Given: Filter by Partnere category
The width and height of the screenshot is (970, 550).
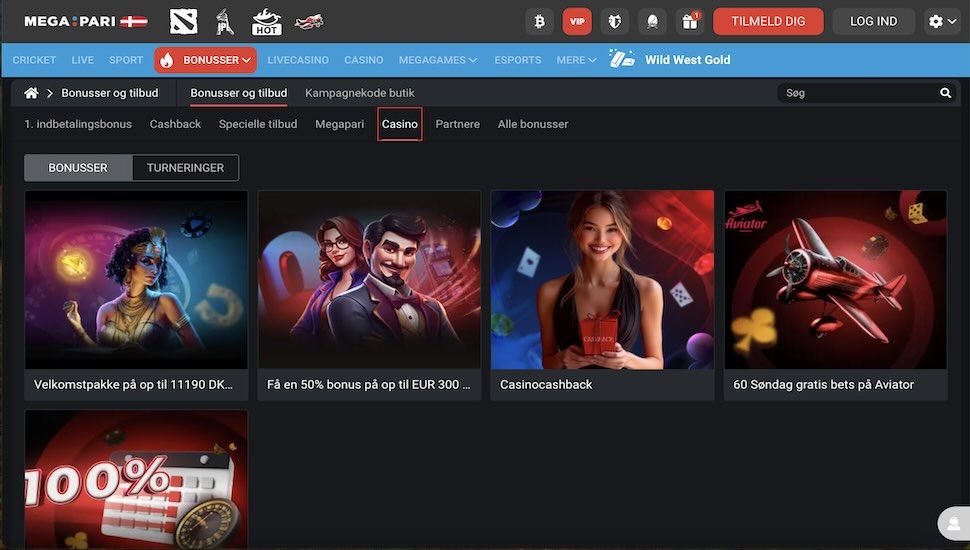Looking at the screenshot, I should (458, 124).
